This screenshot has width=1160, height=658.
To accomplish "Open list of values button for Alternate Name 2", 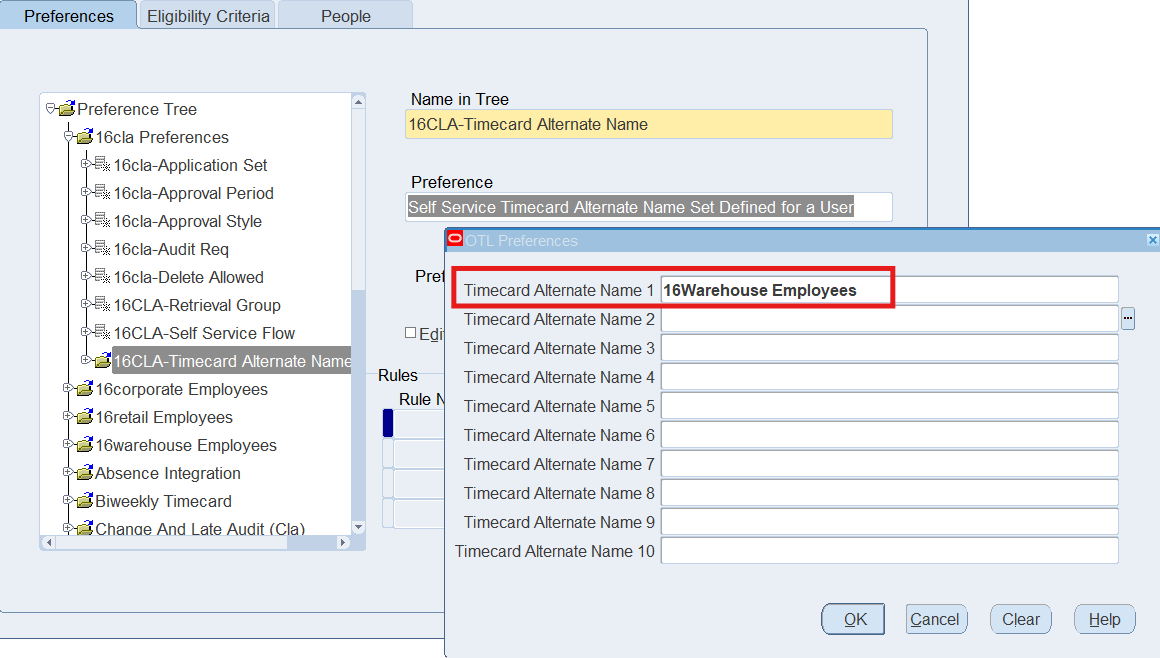I will pos(1128,319).
